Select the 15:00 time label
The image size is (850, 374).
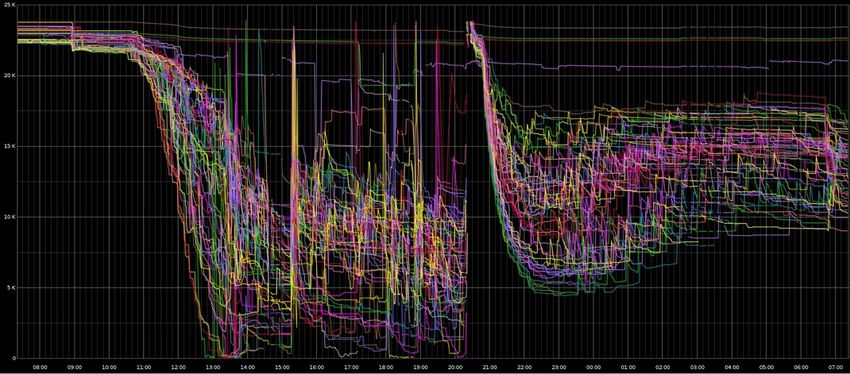click(x=282, y=367)
